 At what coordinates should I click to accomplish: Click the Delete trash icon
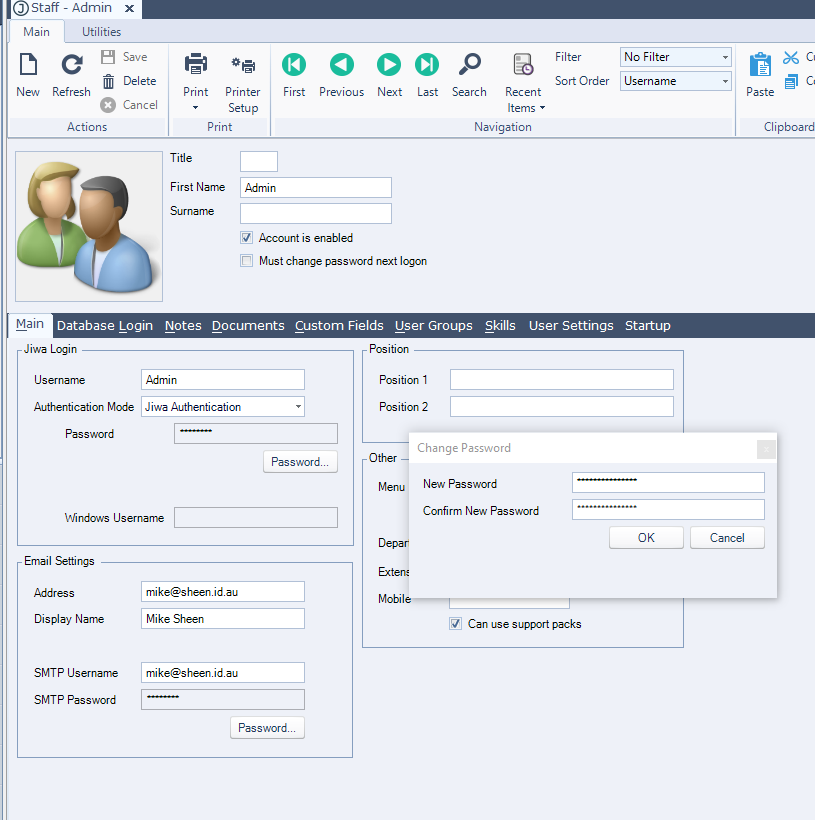(x=109, y=81)
